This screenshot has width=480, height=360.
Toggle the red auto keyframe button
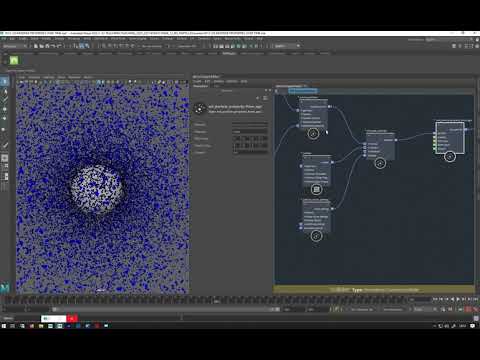(x=468, y=309)
